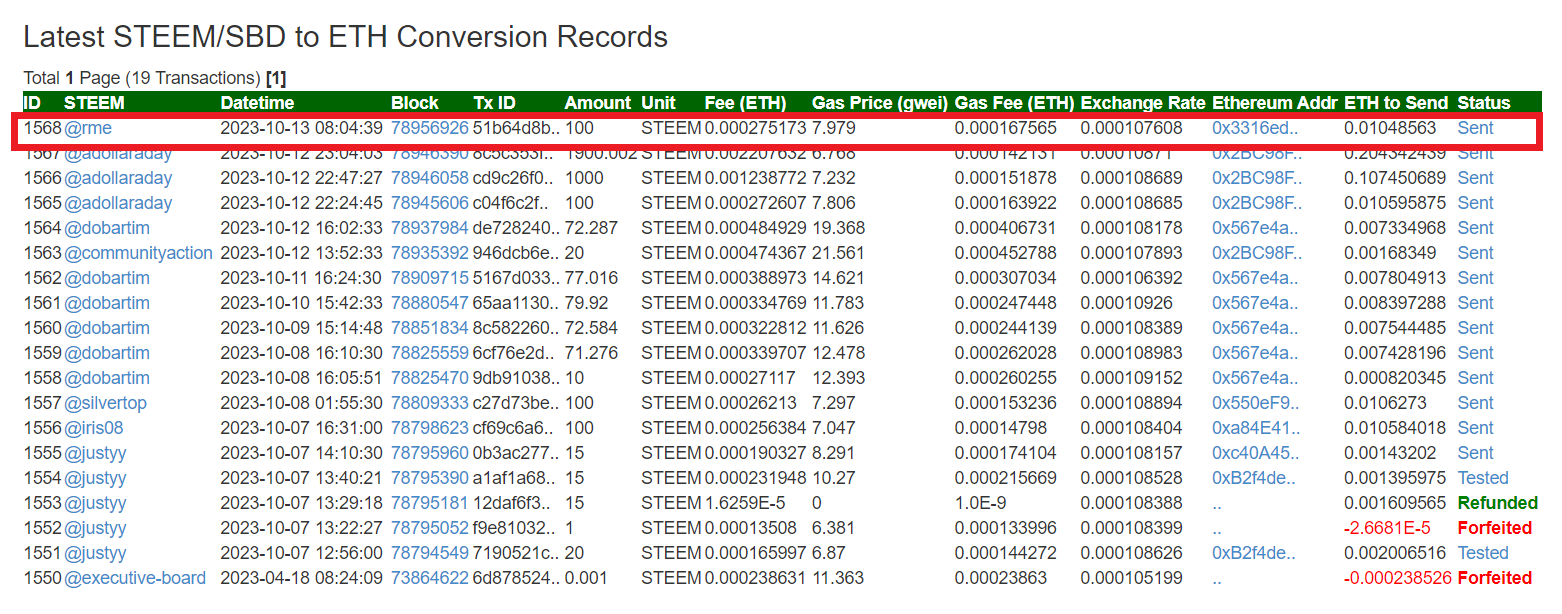Open address 0xB2f4de.. in row 1551

click(1256, 553)
